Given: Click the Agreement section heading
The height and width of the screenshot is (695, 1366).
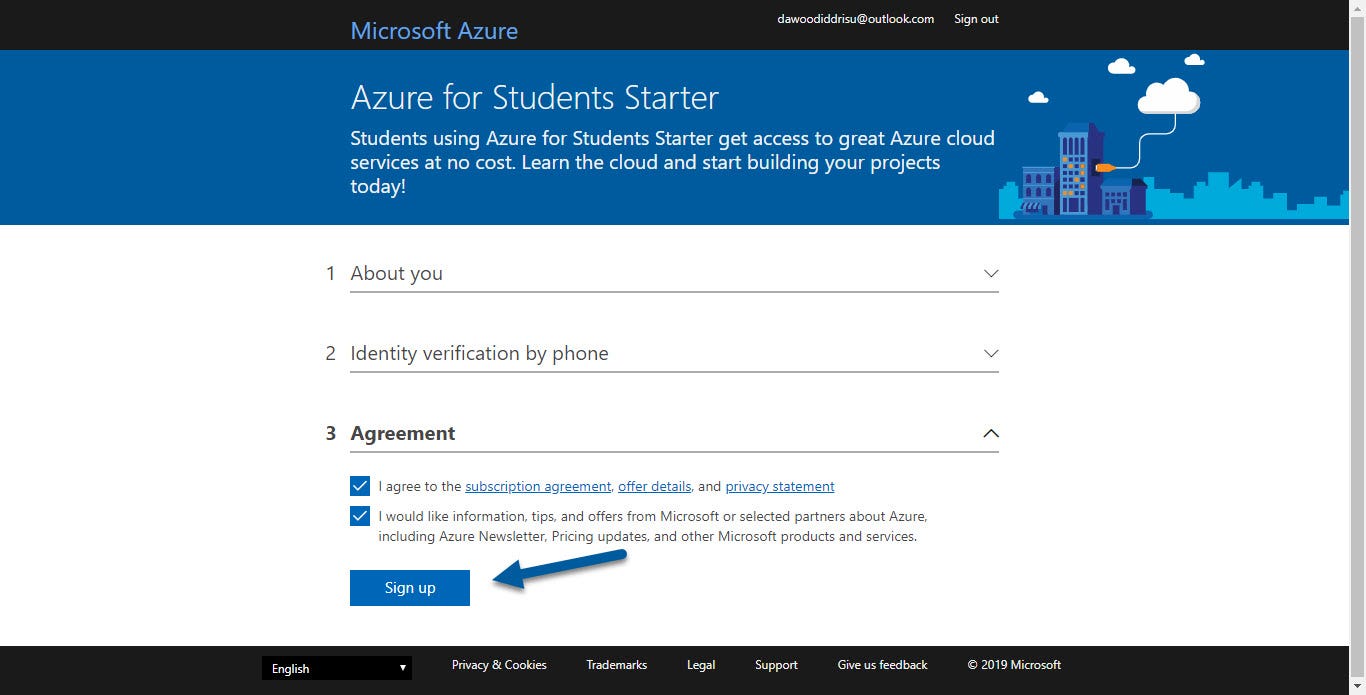Looking at the screenshot, I should (403, 433).
